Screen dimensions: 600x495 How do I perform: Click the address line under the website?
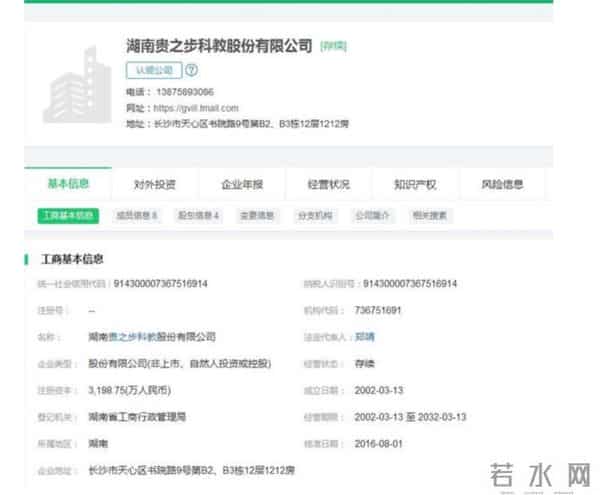point(251,124)
